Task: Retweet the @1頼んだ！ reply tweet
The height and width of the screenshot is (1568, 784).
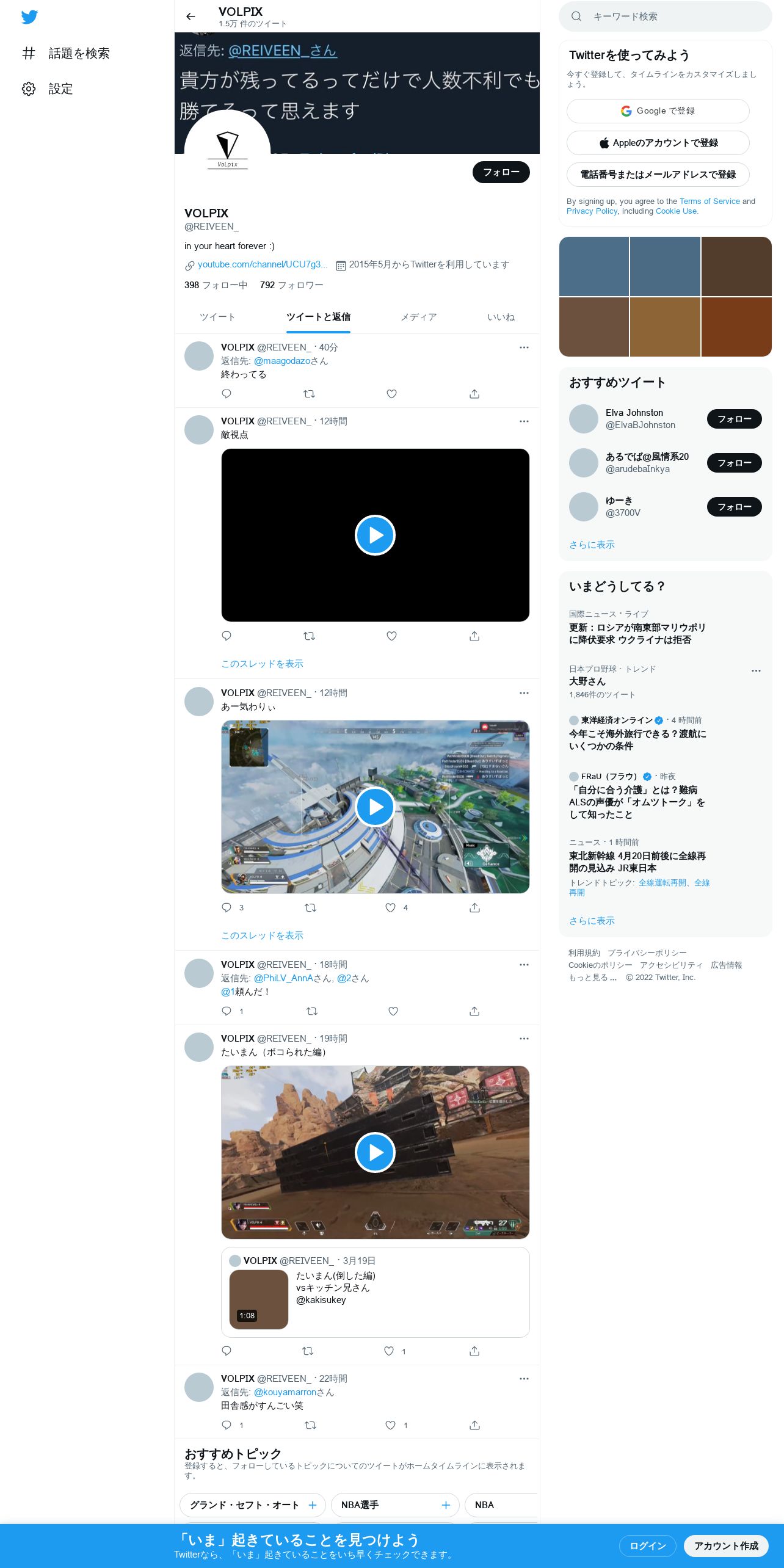Action: click(x=311, y=1011)
